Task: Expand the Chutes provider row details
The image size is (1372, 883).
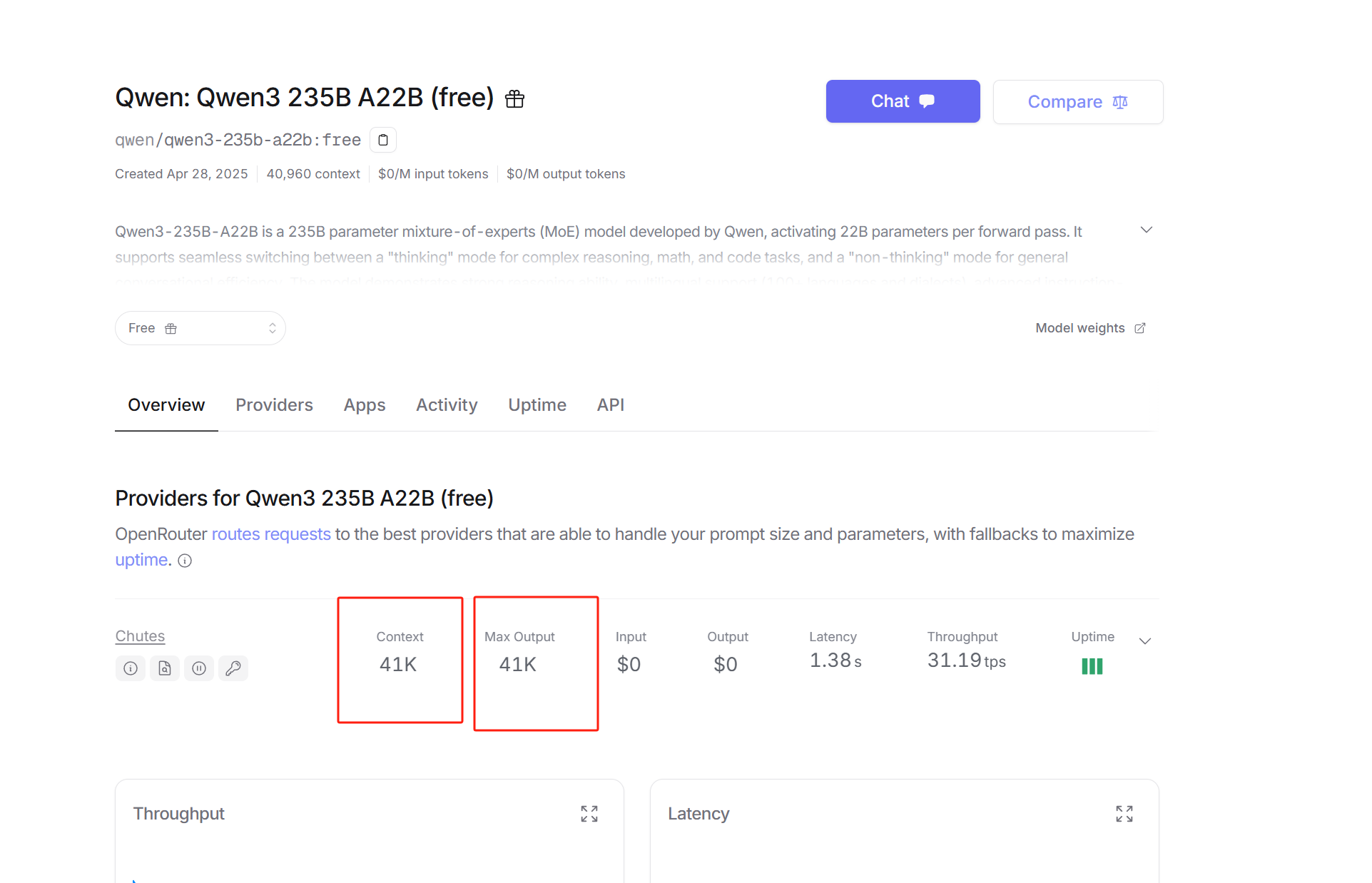Action: coord(1145,641)
